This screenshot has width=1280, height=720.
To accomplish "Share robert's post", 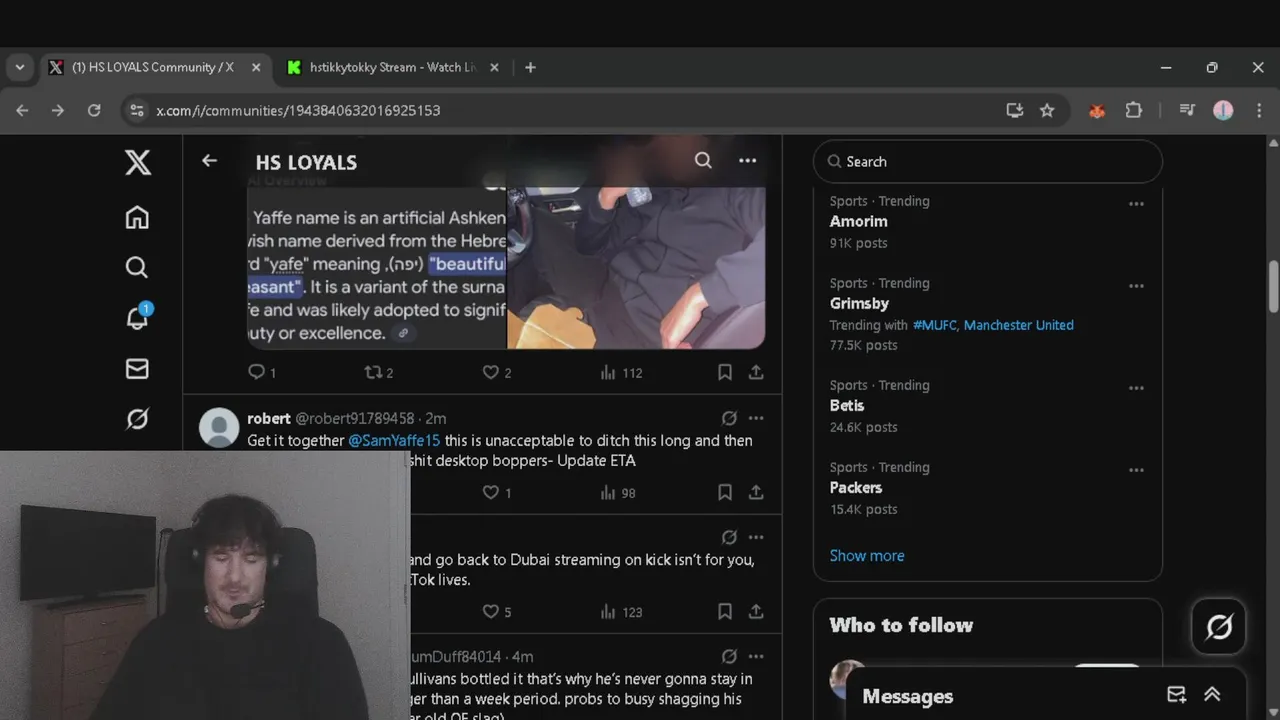I will point(756,492).
